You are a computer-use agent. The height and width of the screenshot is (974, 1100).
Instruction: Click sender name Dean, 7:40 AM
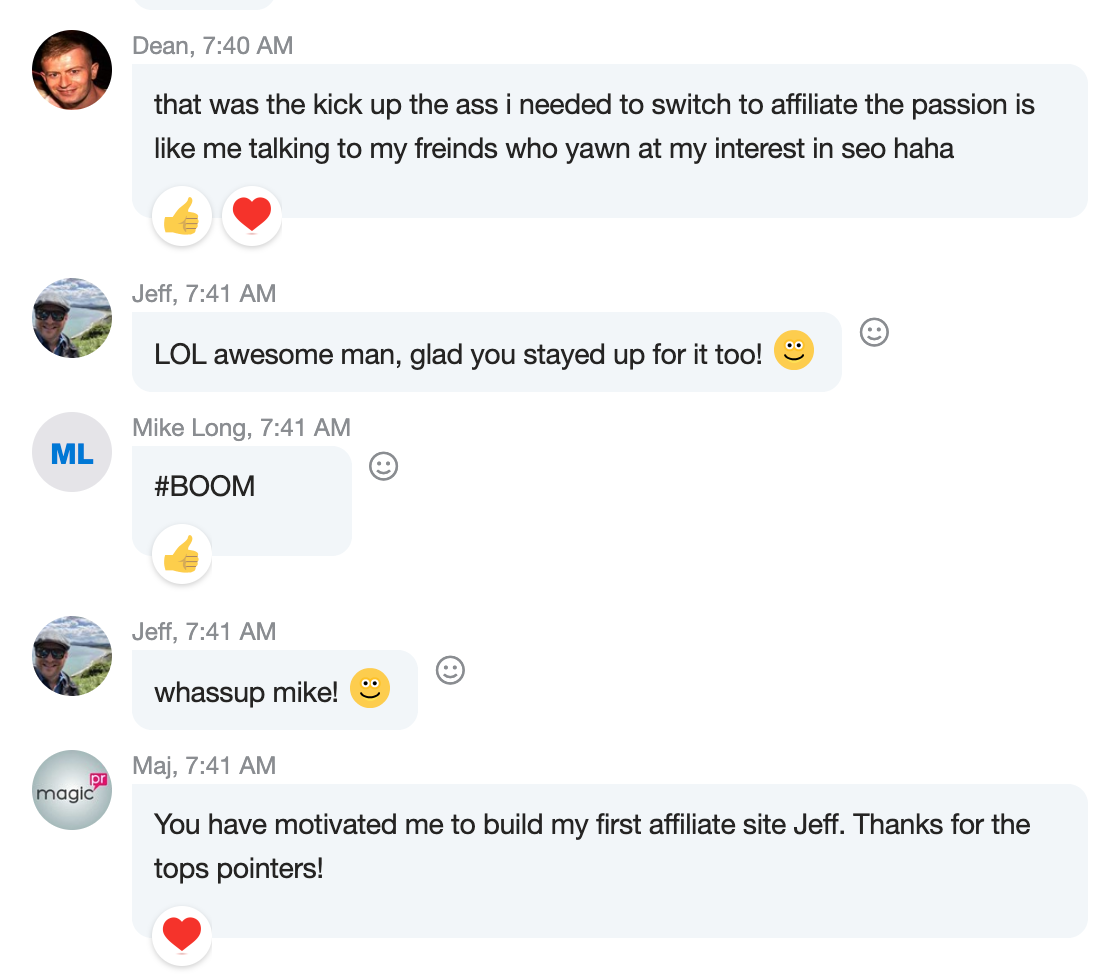tap(212, 45)
